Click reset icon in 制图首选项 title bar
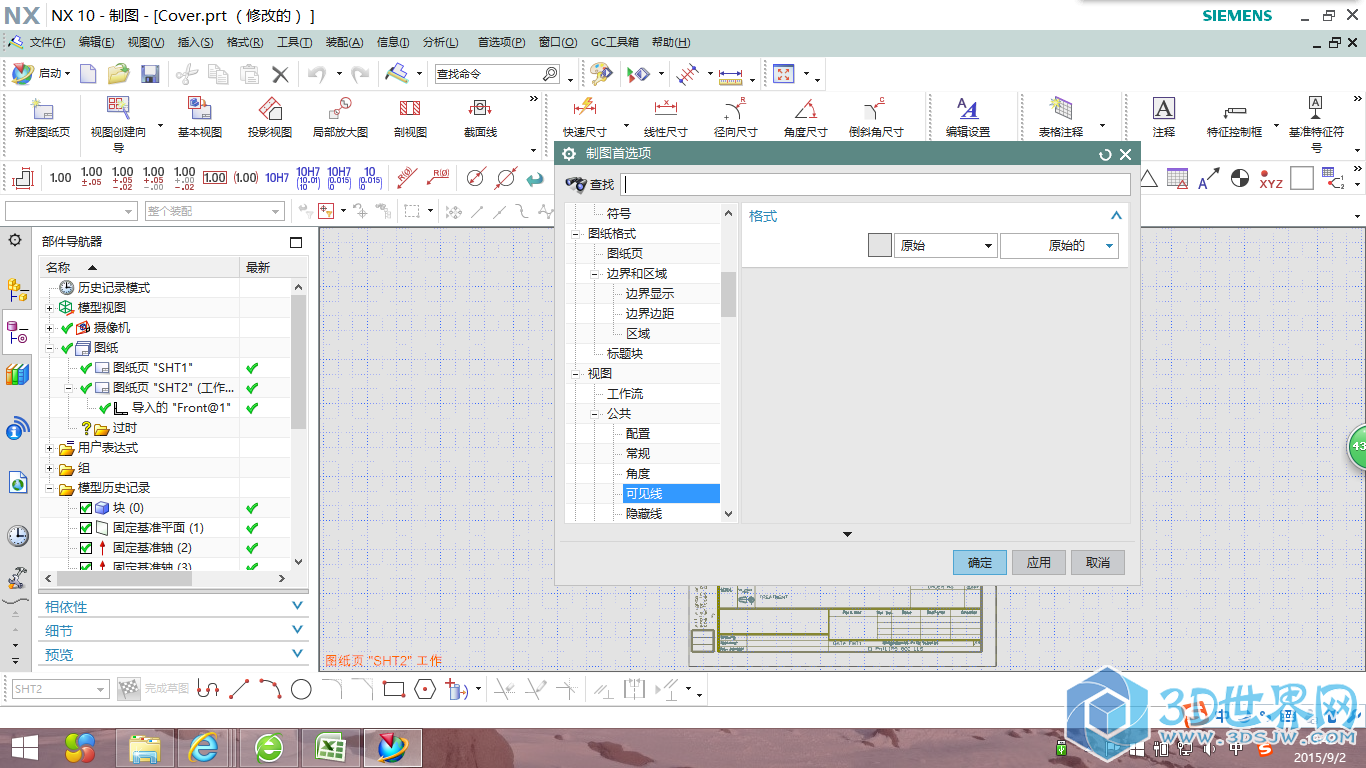1366x768 pixels. pyautogui.click(x=1105, y=154)
